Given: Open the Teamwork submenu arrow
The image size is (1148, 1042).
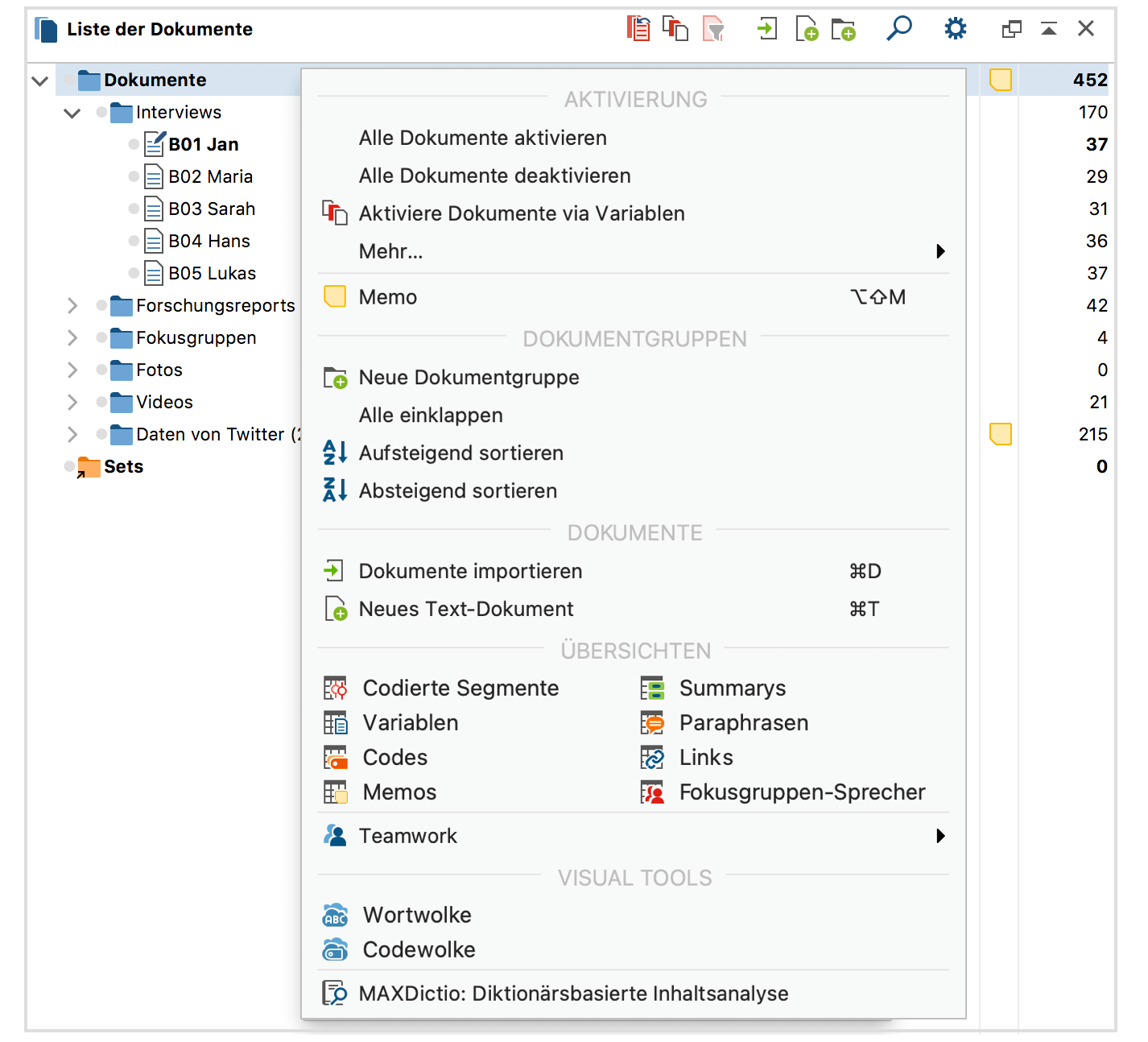Looking at the screenshot, I should (940, 836).
